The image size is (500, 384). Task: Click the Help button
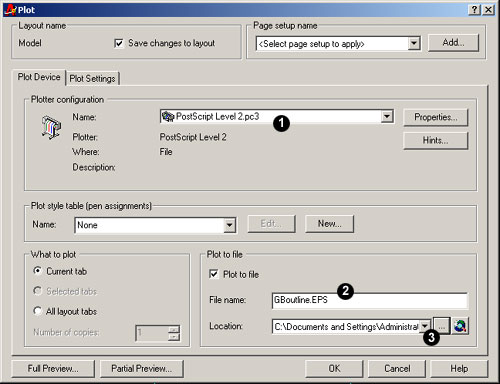(459, 369)
